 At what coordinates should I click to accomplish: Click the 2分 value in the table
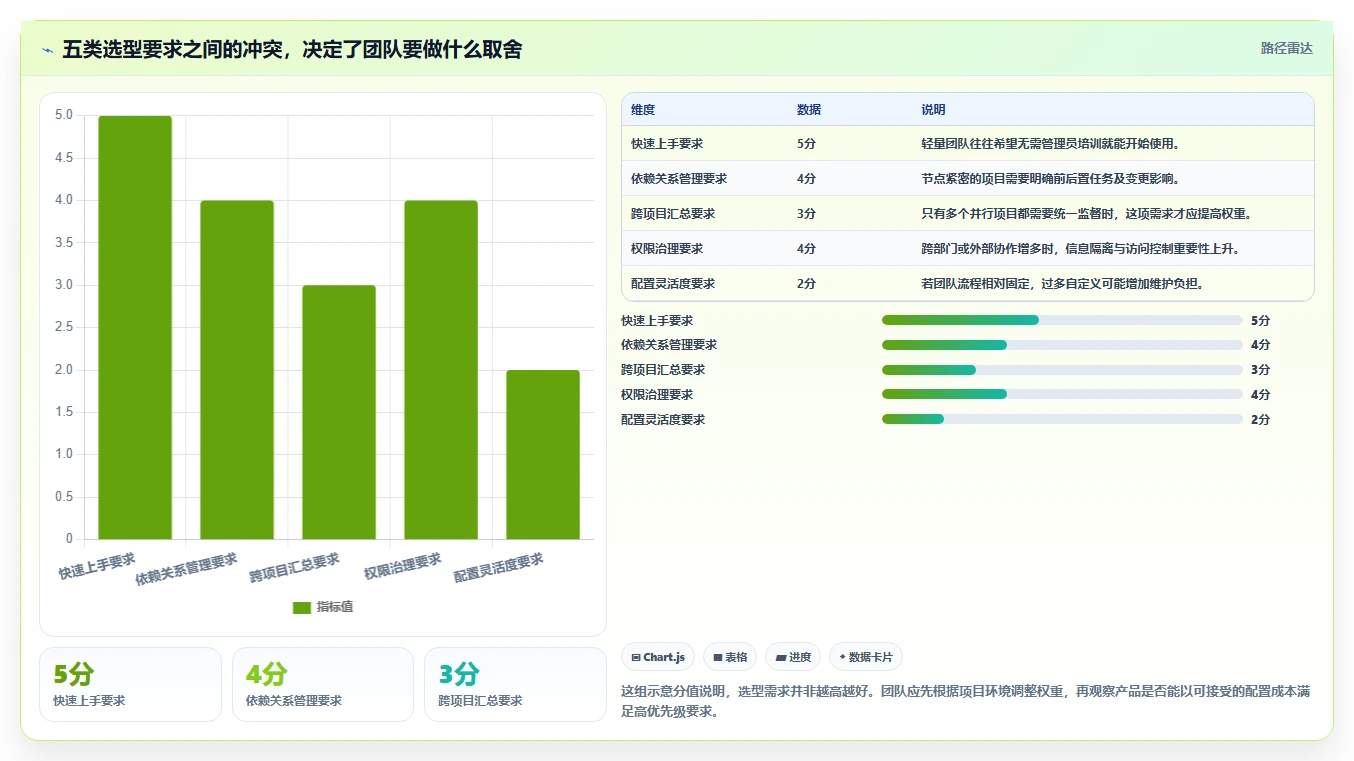807,284
